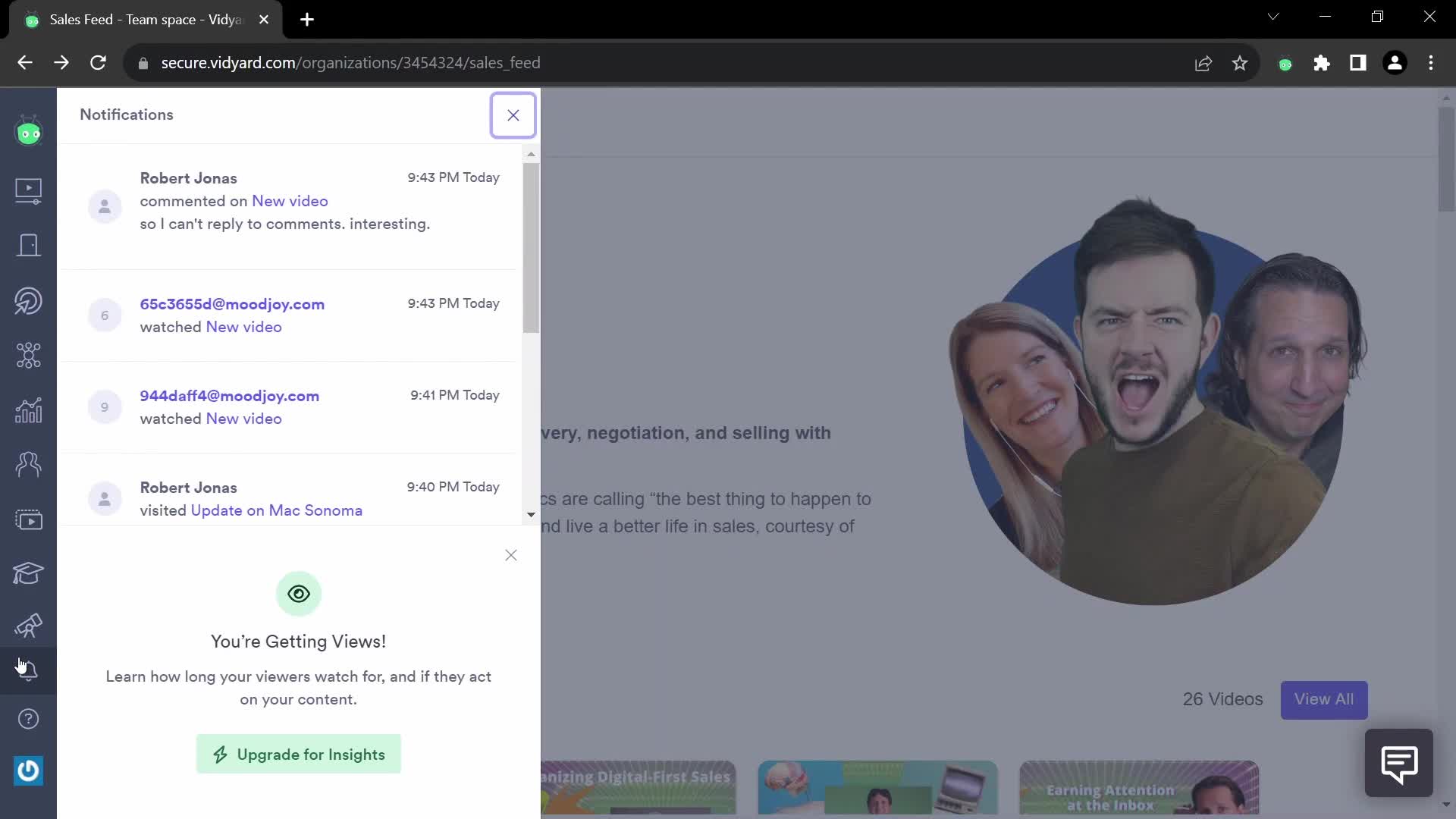Open the video playlist sidebar icon
The height and width of the screenshot is (819, 1456).
(x=29, y=519)
